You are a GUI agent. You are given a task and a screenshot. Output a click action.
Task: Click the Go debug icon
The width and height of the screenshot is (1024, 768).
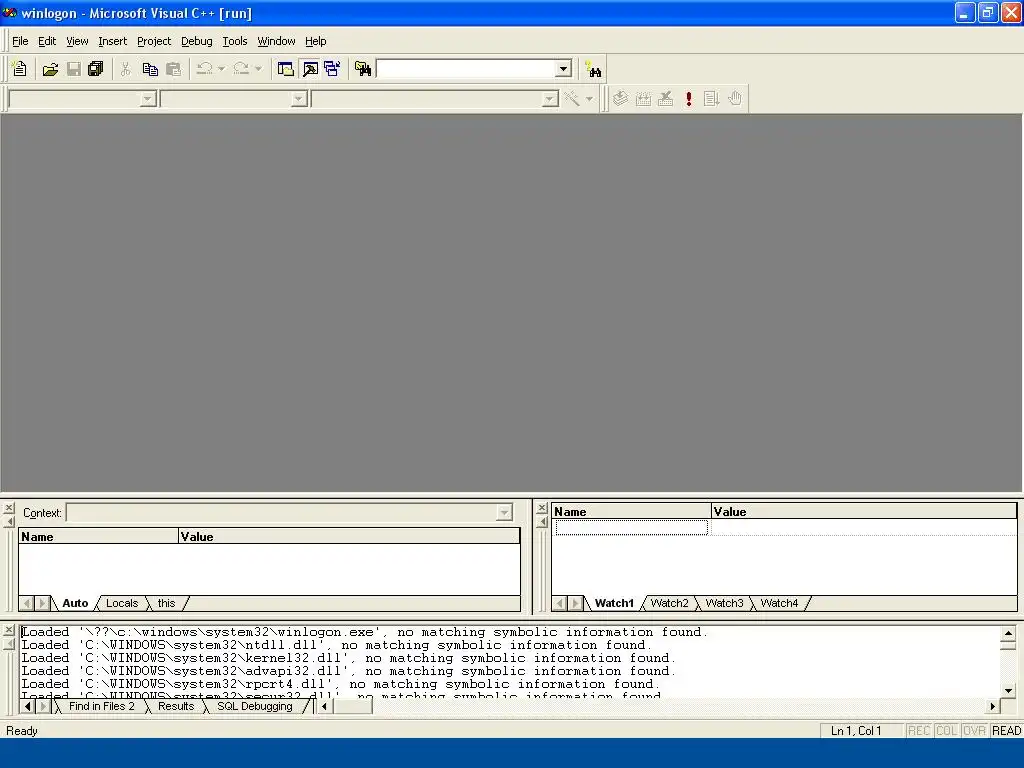(711, 99)
